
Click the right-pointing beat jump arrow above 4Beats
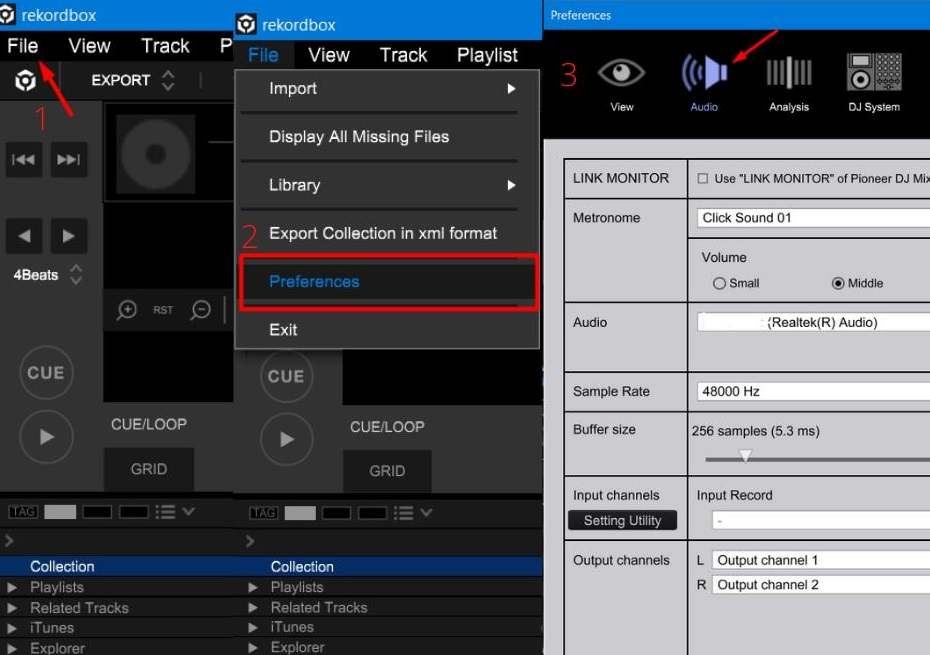point(69,236)
